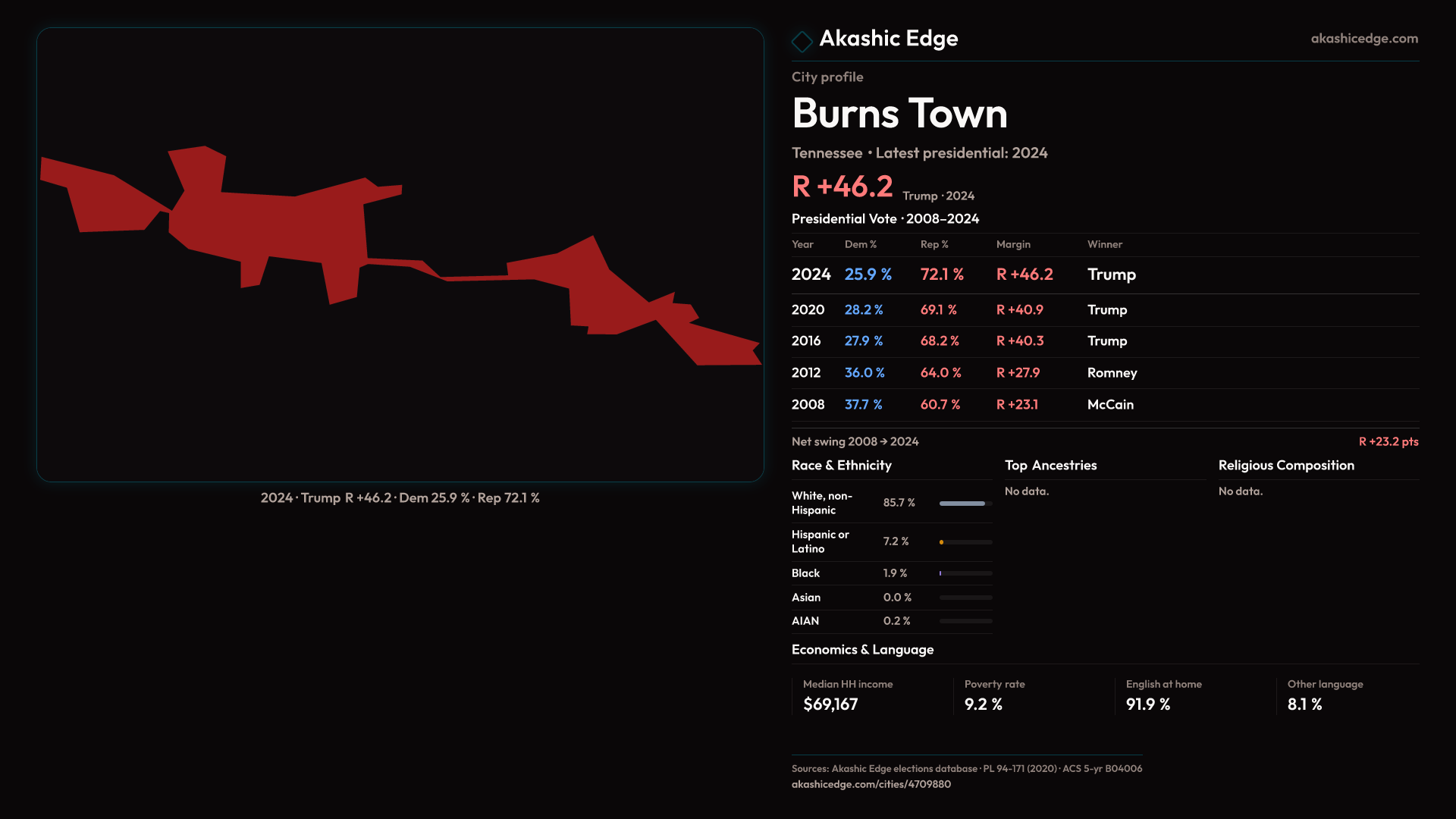Click the Median HH income card
The image size is (1456, 819).
[x=848, y=695]
